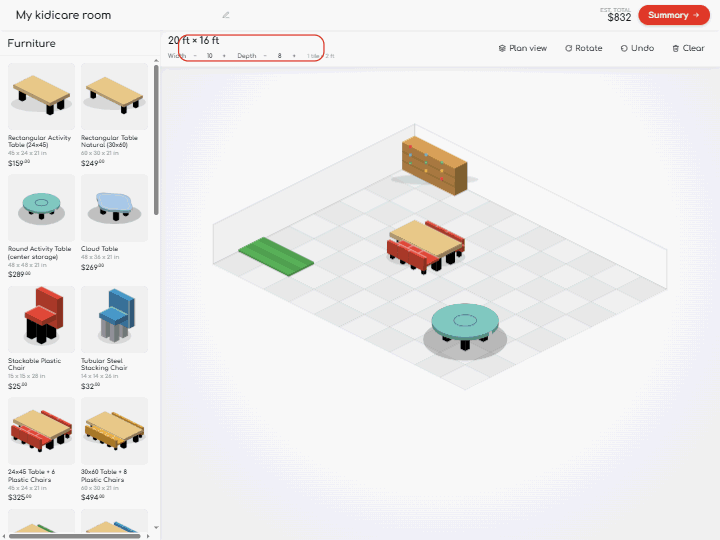Select Rectangular Table Natural (30x60) thumbnail

tap(114, 96)
